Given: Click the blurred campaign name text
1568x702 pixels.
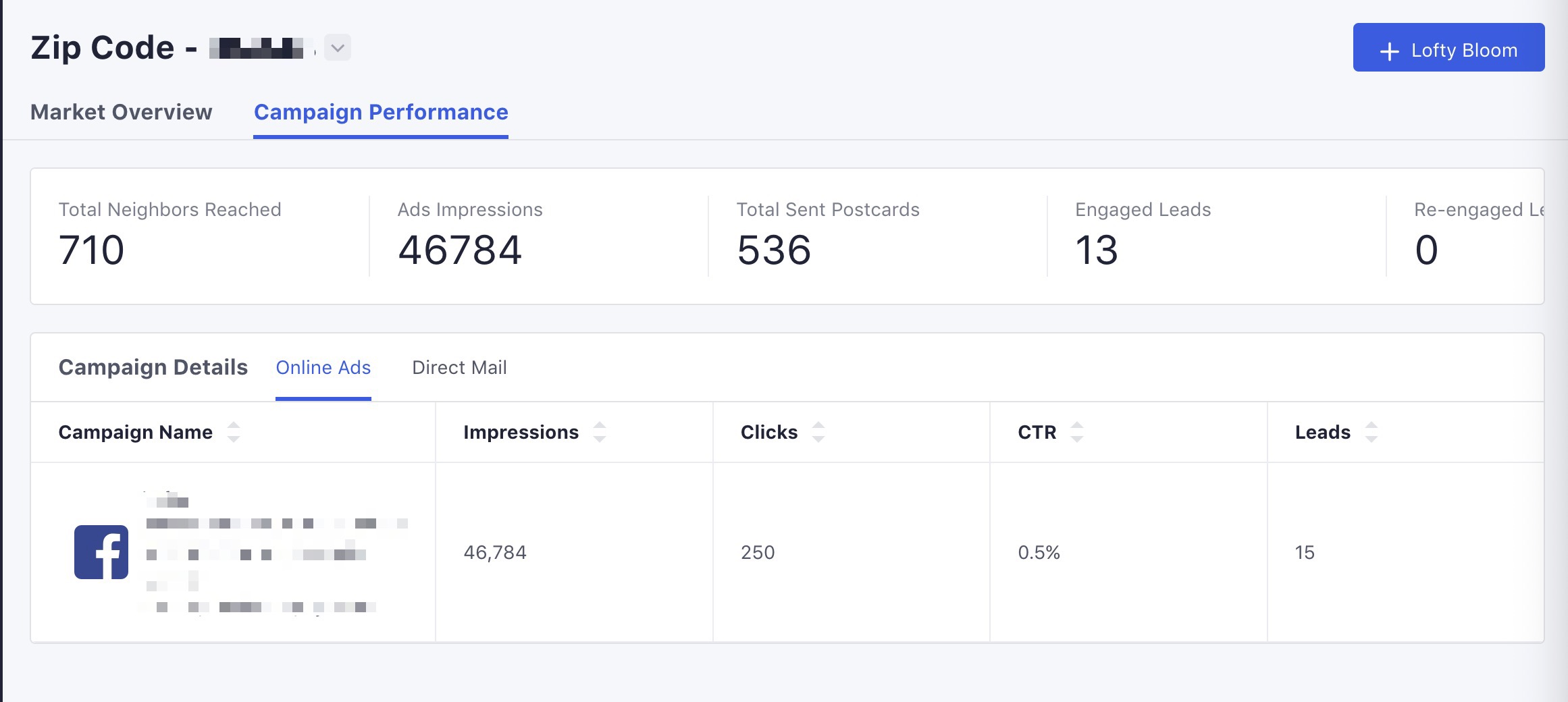Looking at the screenshot, I should tap(270, 552).
